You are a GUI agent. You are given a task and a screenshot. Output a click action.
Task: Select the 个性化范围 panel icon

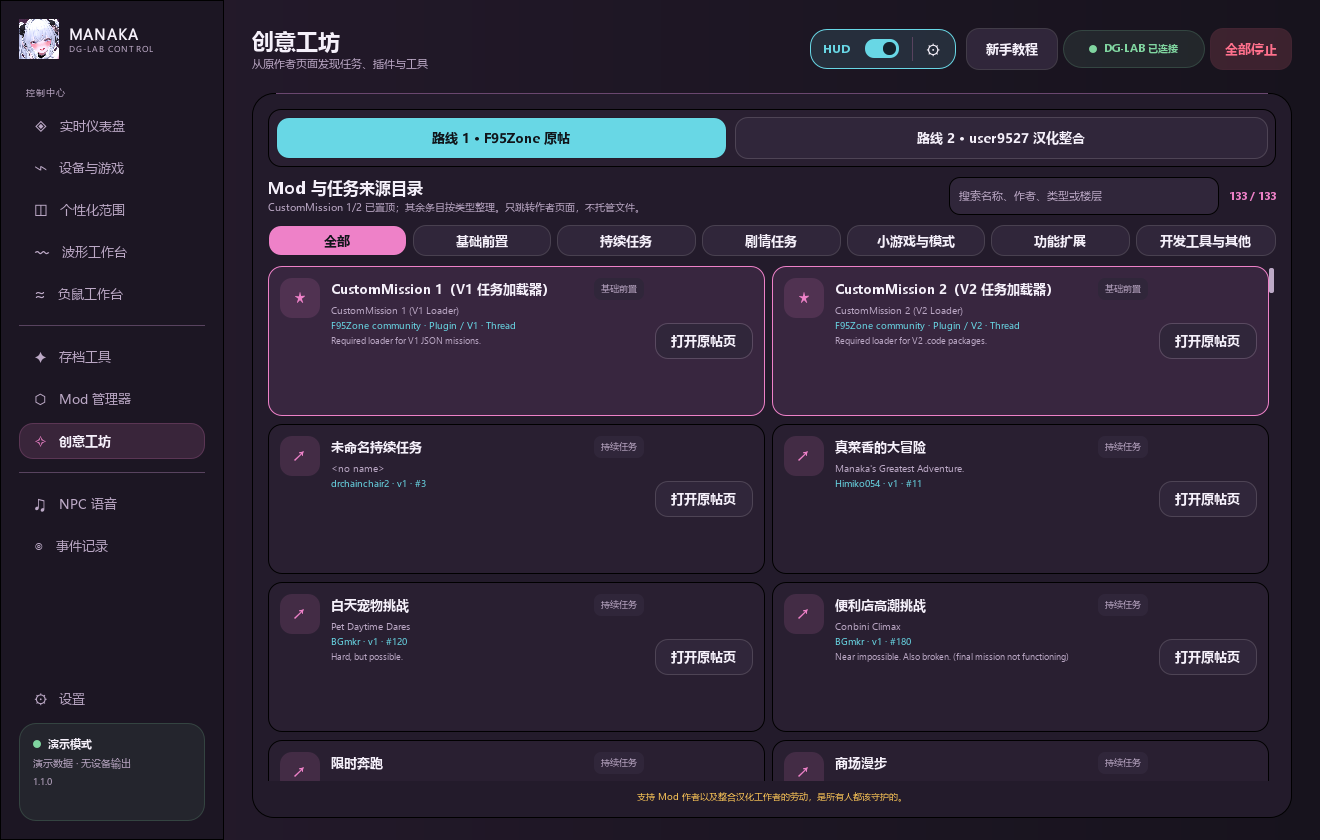pyautogui.click(x=41, y=210)
